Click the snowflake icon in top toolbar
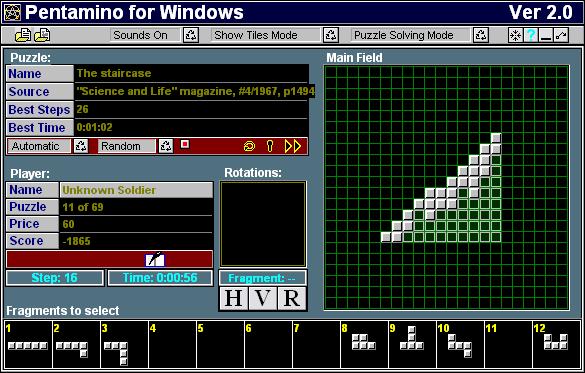 [515, 35]
